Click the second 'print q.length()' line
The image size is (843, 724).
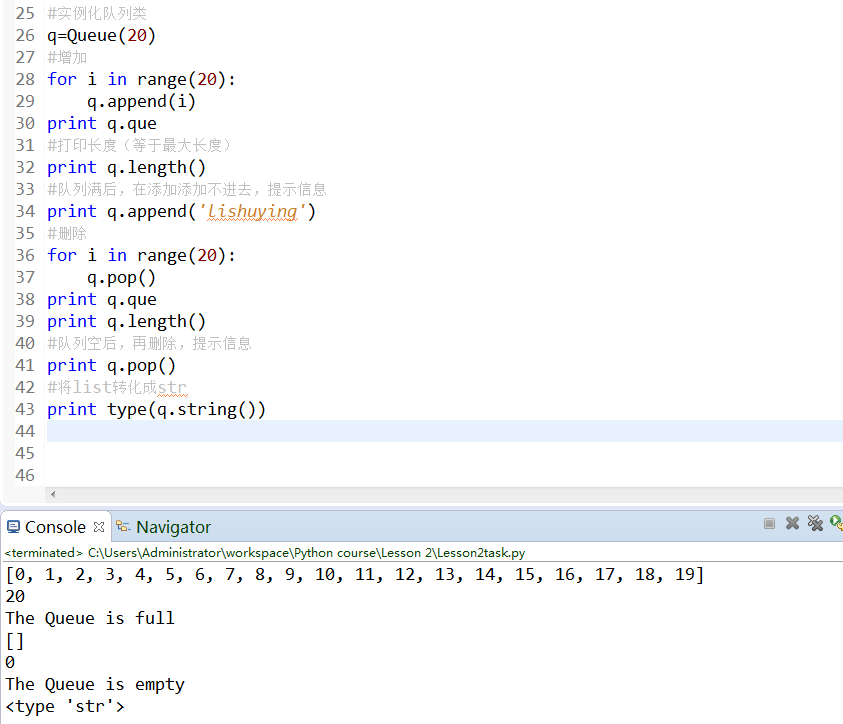tap(126, 321)
